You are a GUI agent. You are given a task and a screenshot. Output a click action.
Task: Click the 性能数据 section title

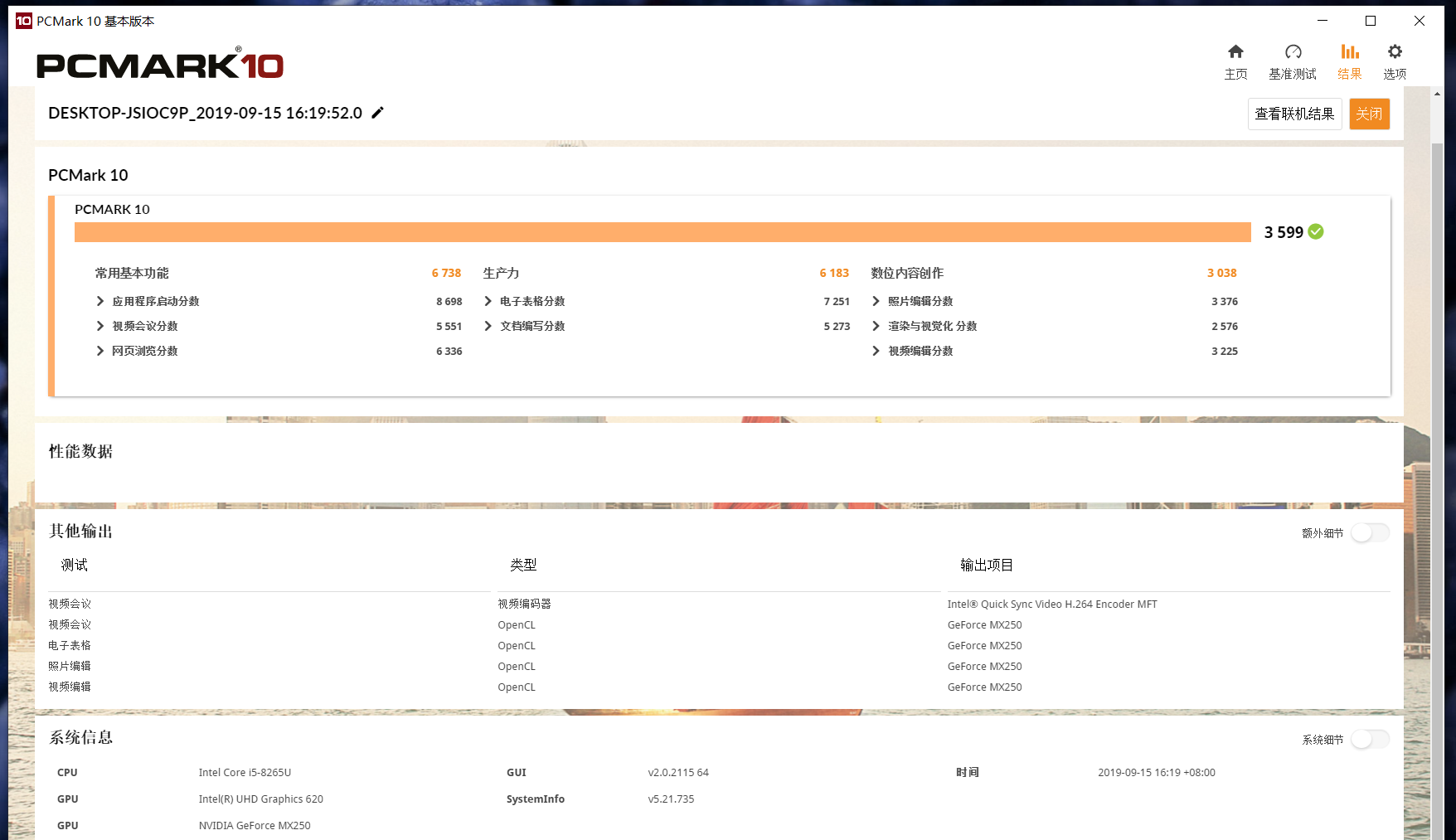[80, 451]
